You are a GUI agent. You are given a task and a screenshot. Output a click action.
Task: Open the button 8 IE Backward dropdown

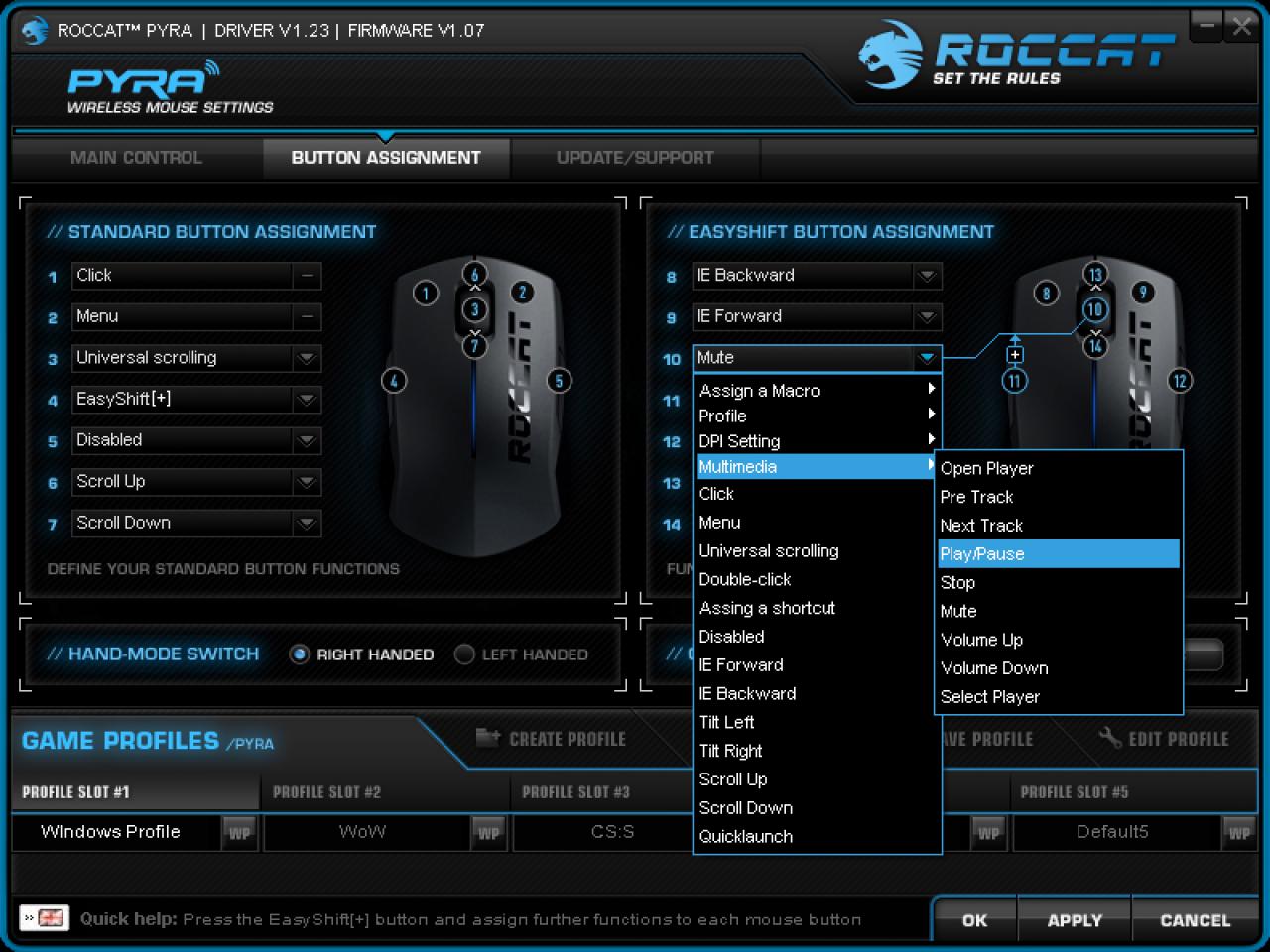tap(927, 276)
